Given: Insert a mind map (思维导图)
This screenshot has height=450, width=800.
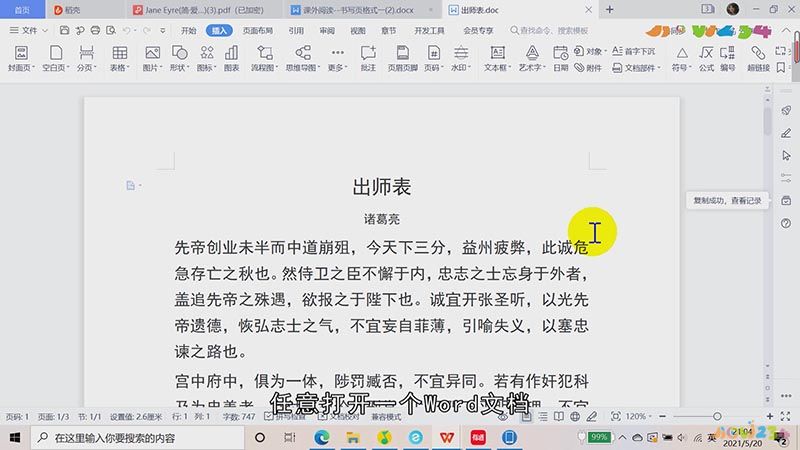Looking at the screenshot, I should (x=303, y=58).
